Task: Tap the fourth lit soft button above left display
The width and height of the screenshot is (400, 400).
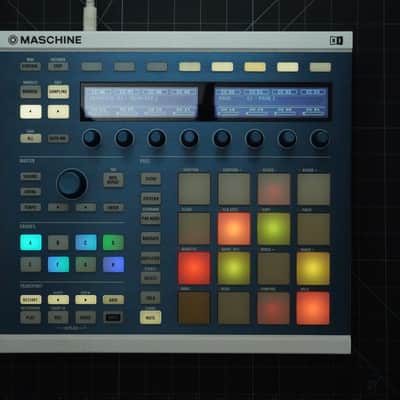Action: pyautogui.click(x=189, y=67)
